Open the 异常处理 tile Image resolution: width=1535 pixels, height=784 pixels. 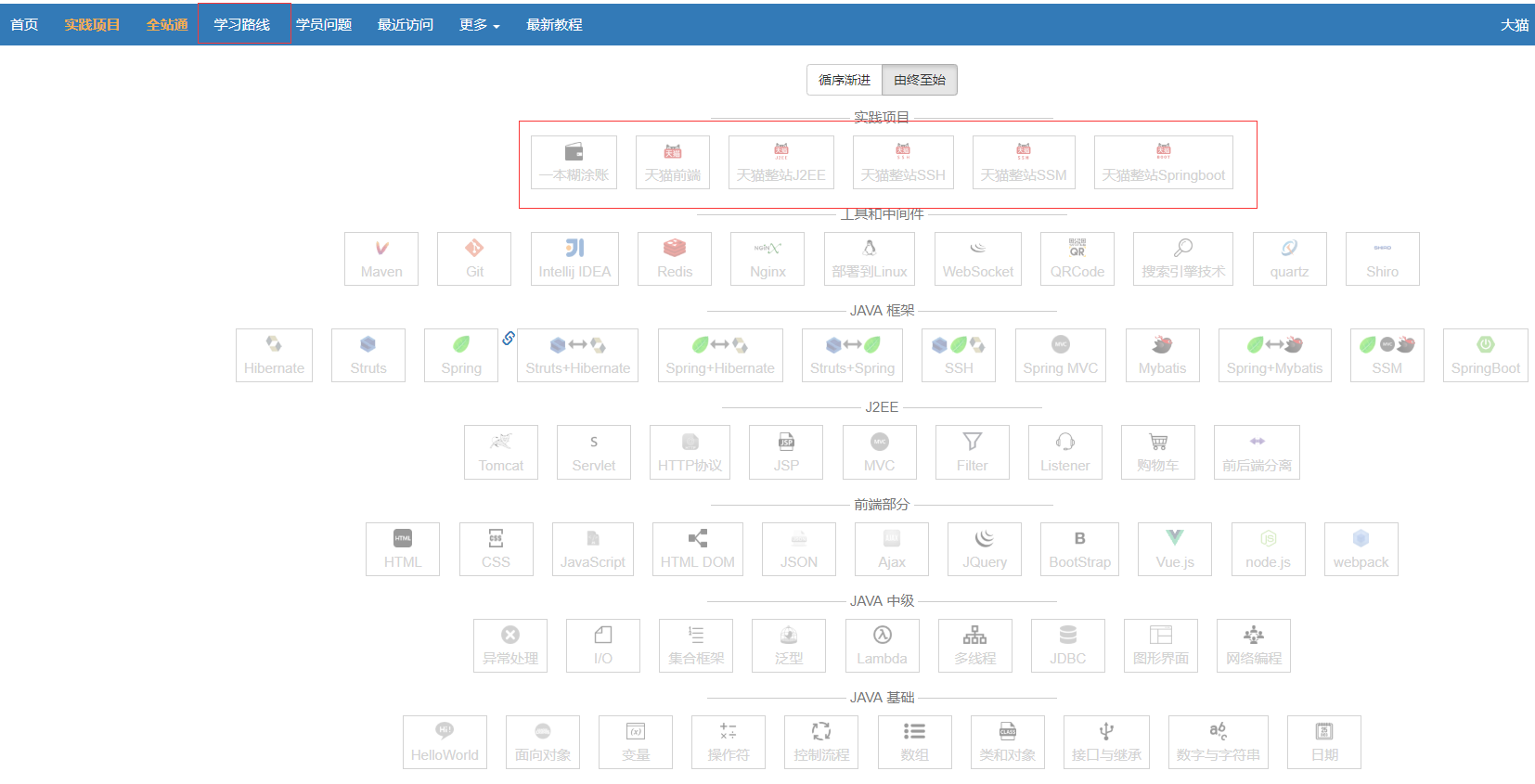coord(510,646)
